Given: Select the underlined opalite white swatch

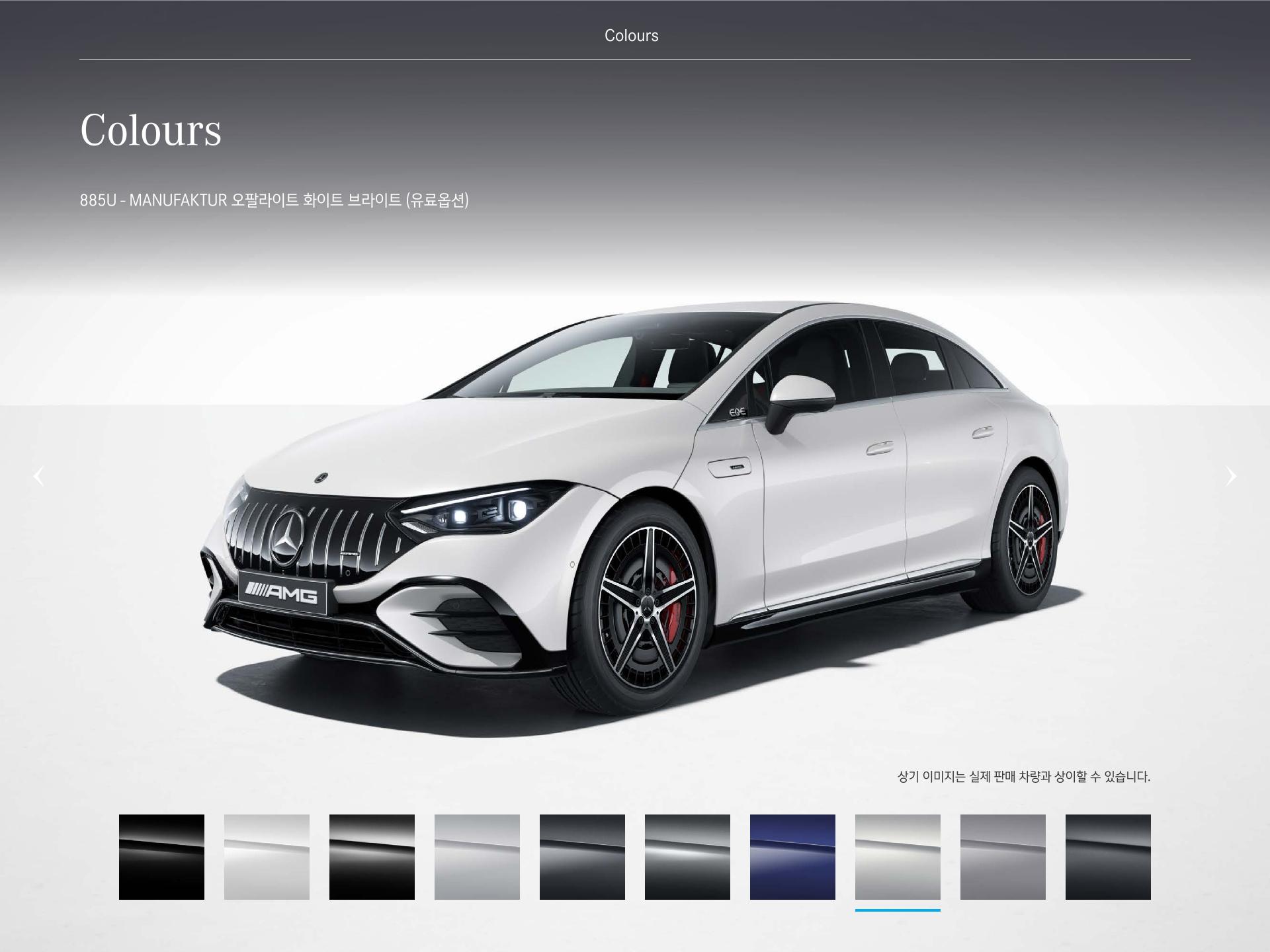Looking at the screenshot, I should 898,857.
